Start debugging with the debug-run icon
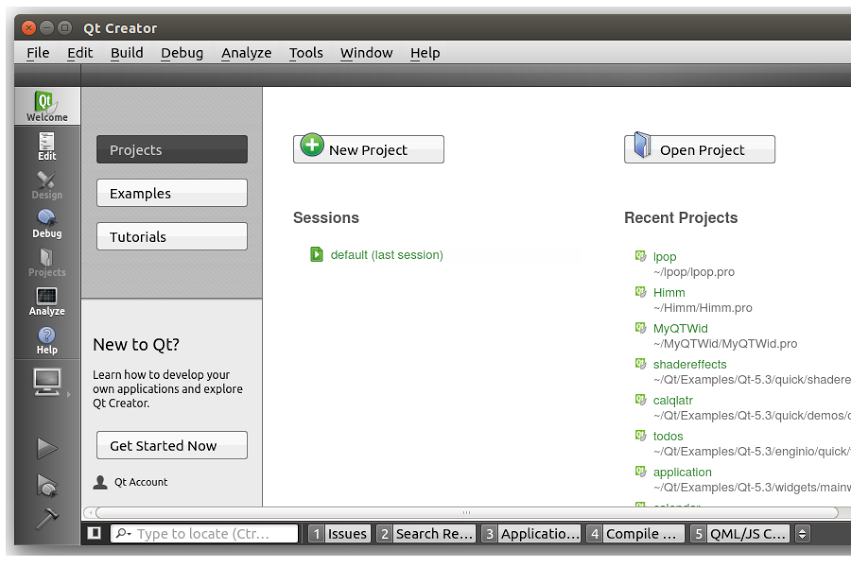This screenshot has width=851, height=567. pos(47,485)
